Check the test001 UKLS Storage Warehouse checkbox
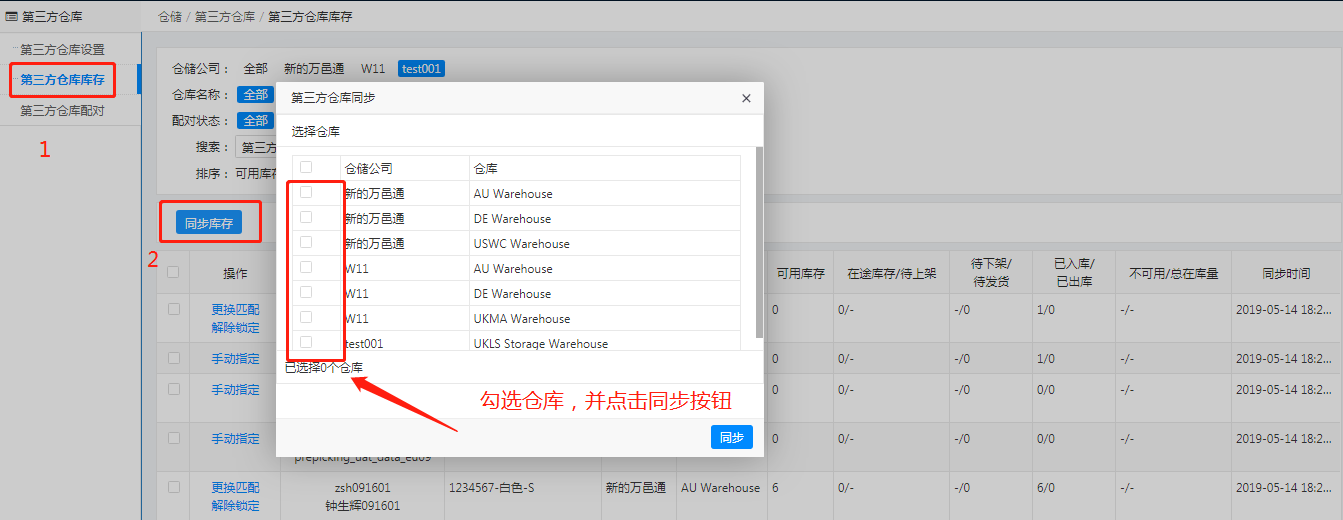The image size is (1343, 520). (x=306, y=343)
